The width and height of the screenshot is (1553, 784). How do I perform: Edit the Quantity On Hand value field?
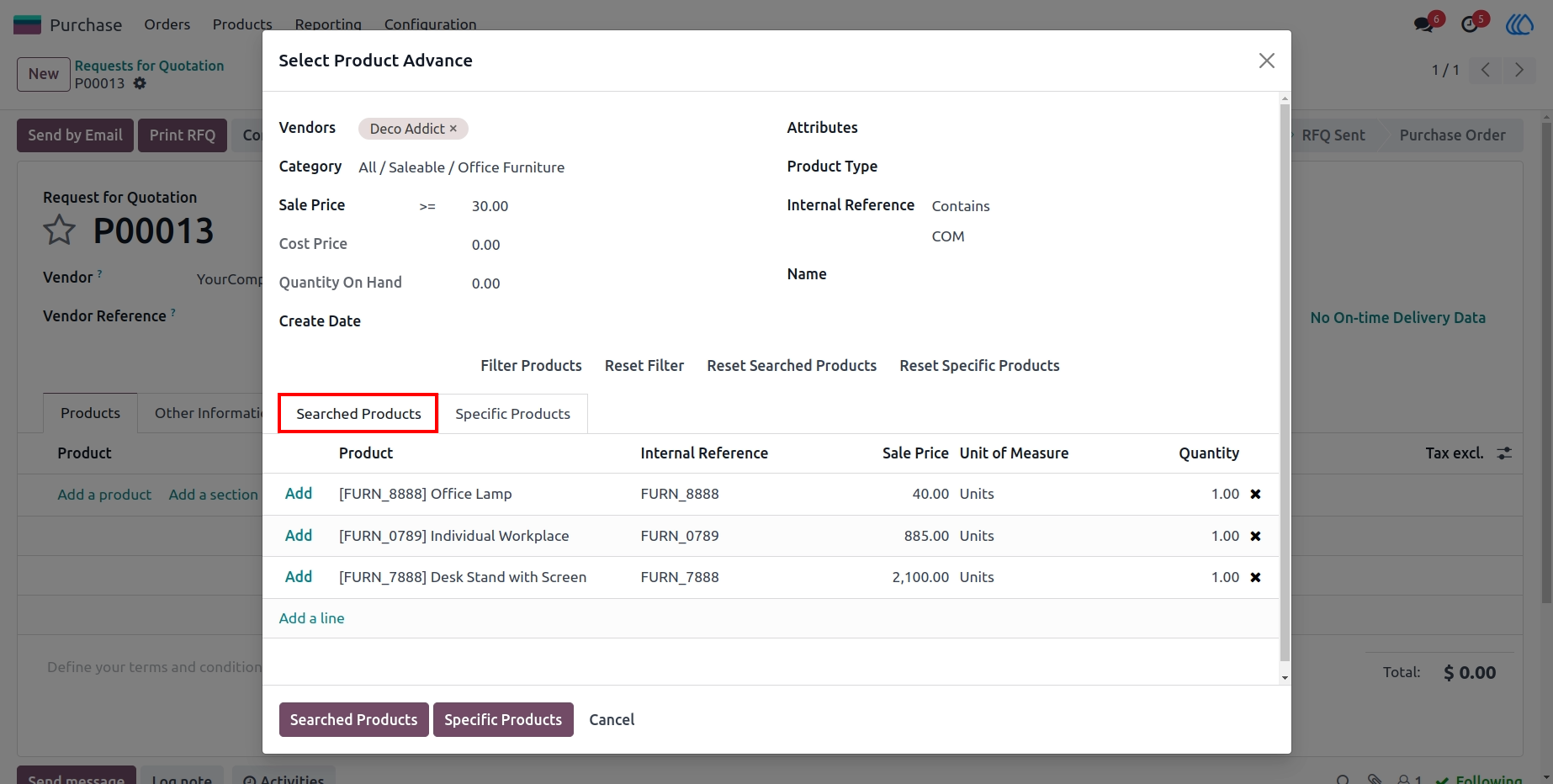coord(485,283)
